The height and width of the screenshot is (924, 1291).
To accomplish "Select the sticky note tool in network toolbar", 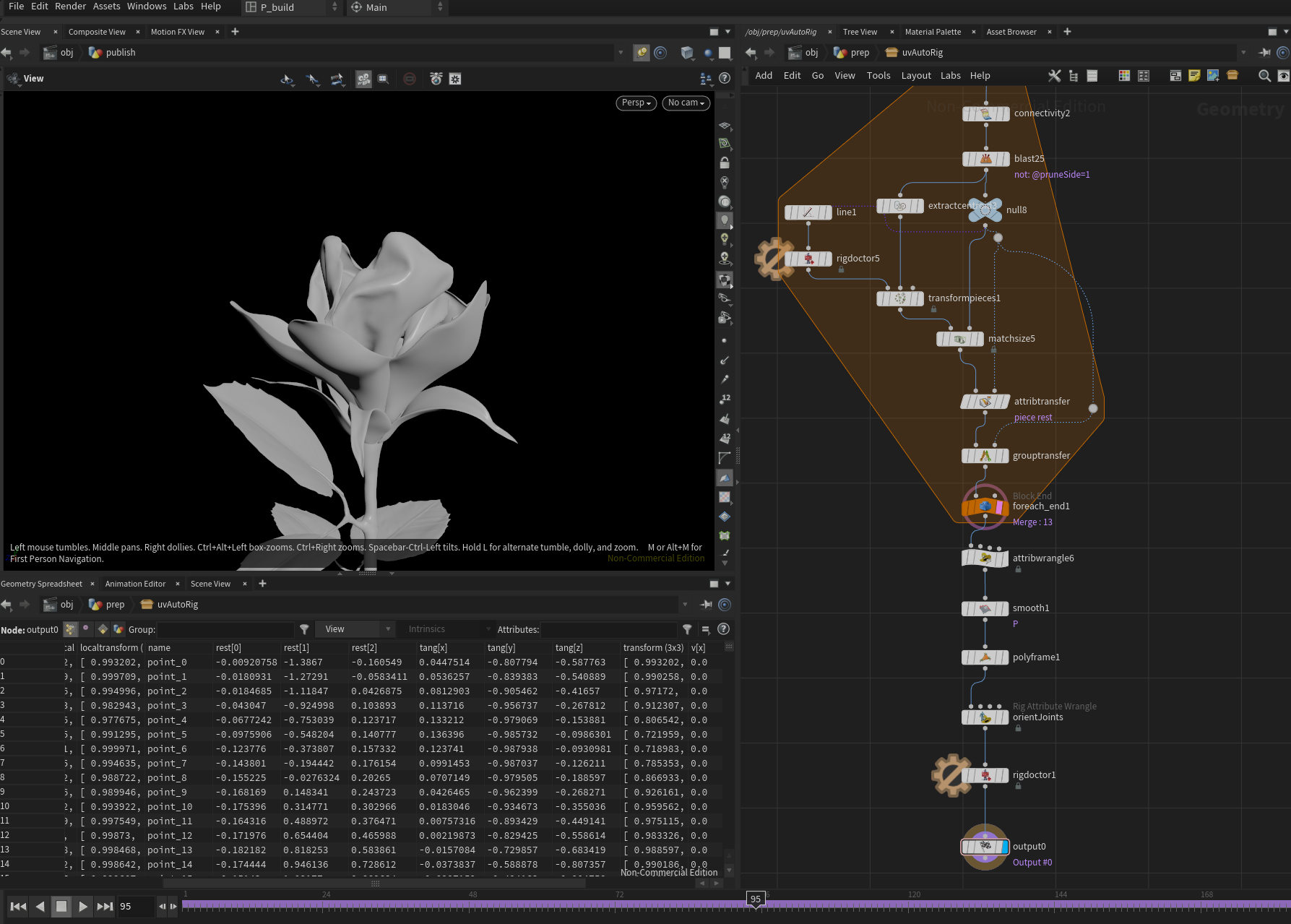I will pyautogui.click(x=1195, y=75).
